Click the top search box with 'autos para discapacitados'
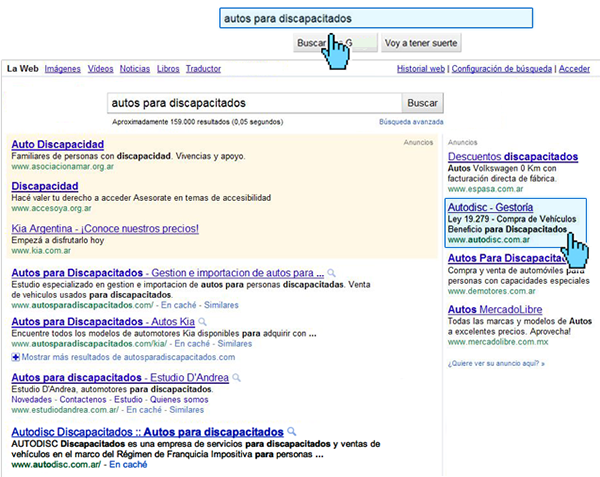This screenshot has height=477, width=600. point(376,18)
